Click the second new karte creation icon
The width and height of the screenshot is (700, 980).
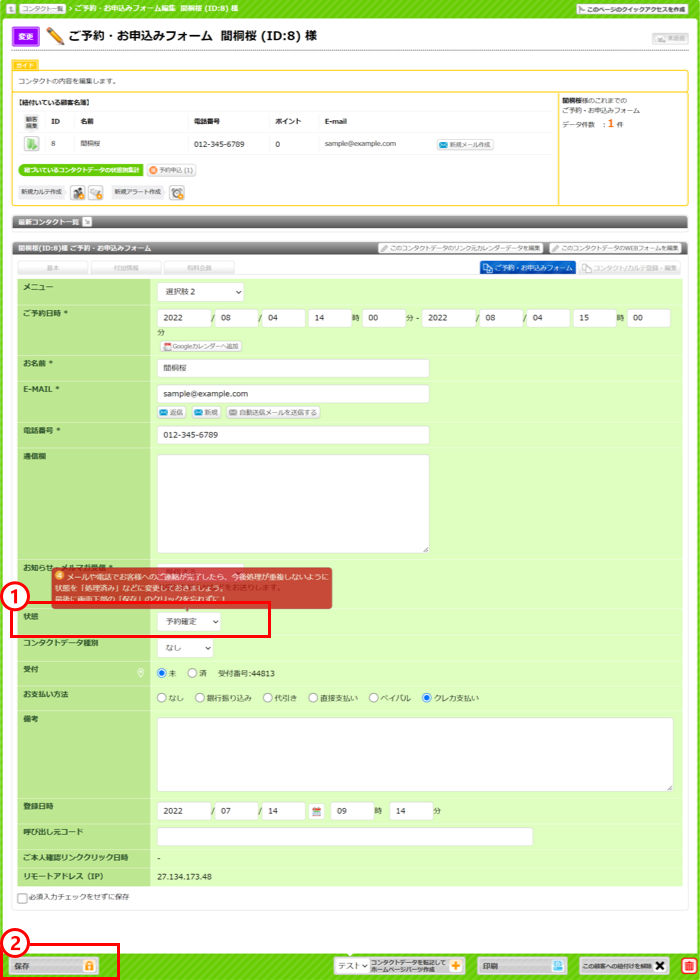pyautogui.click(x=95, y=193)
